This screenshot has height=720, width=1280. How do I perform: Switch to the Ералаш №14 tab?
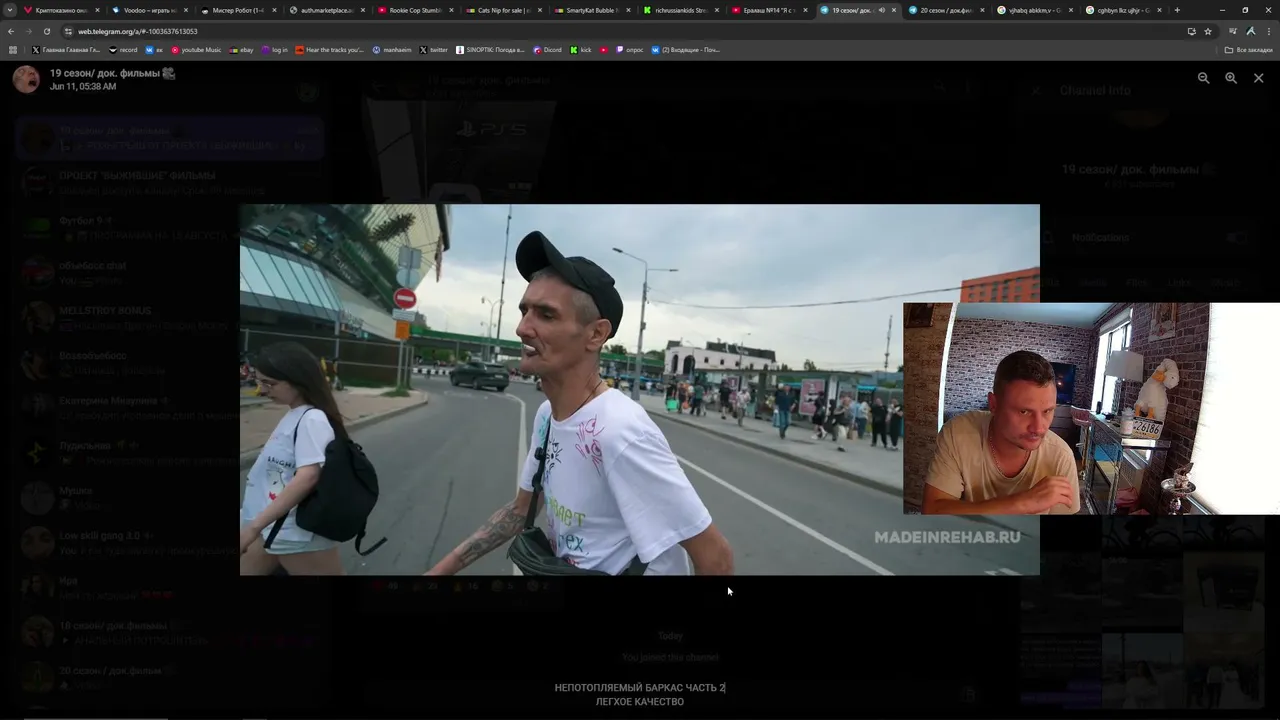click(x=769, y=10)
